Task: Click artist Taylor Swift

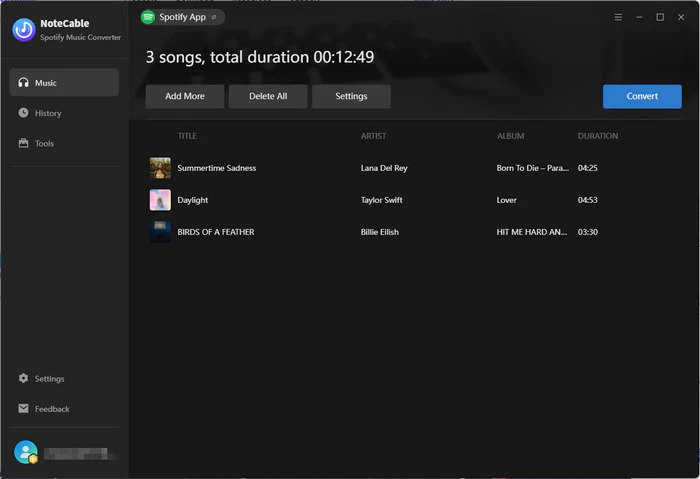Action: (381, 200)
